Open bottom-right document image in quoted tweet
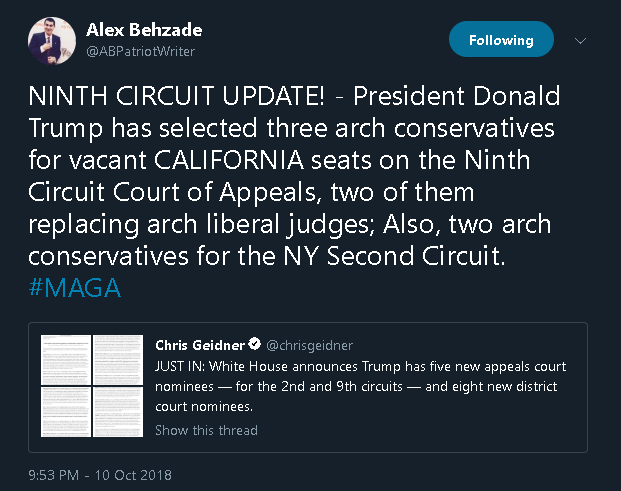621x491 pixels. (x=119, y=413)
